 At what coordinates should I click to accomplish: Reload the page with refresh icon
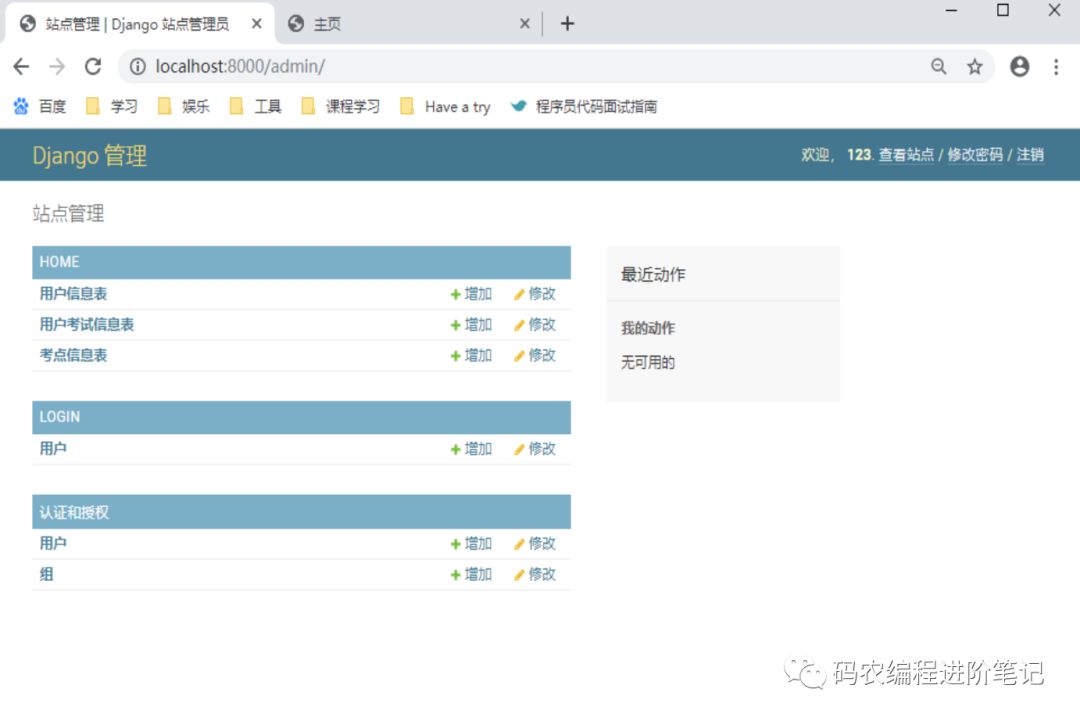click(93, 67)
